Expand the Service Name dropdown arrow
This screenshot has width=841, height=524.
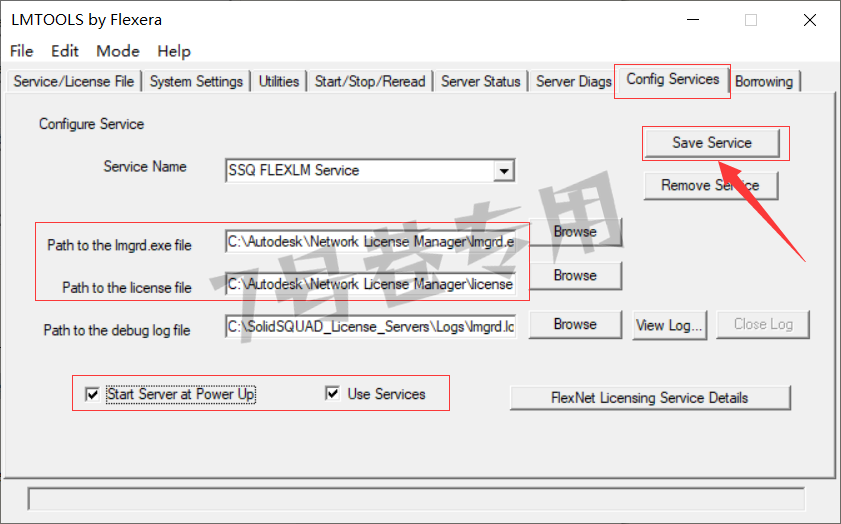coord(504,171)
